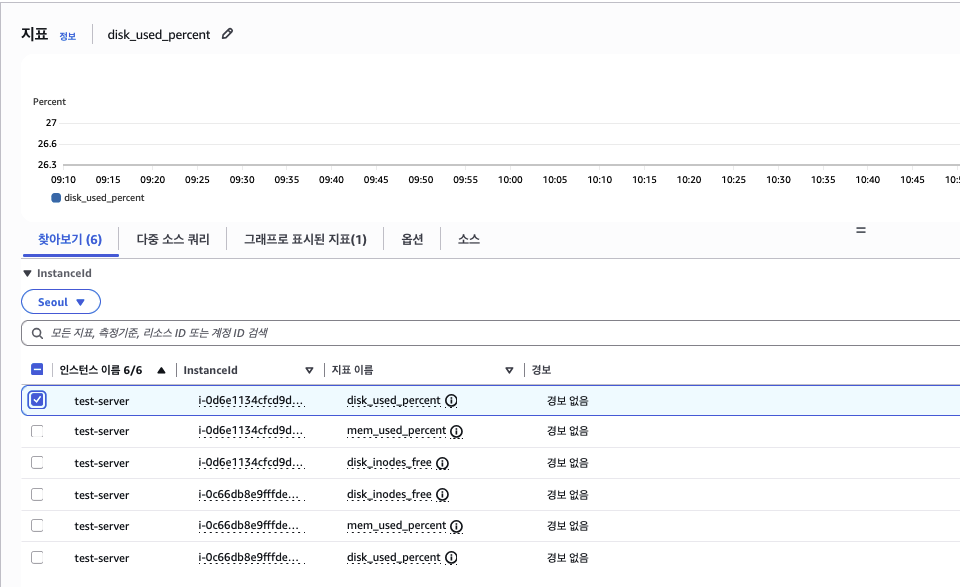Open info icon for mem_used_percent on i-0d6e1134cfcd9d

point(457,432)
